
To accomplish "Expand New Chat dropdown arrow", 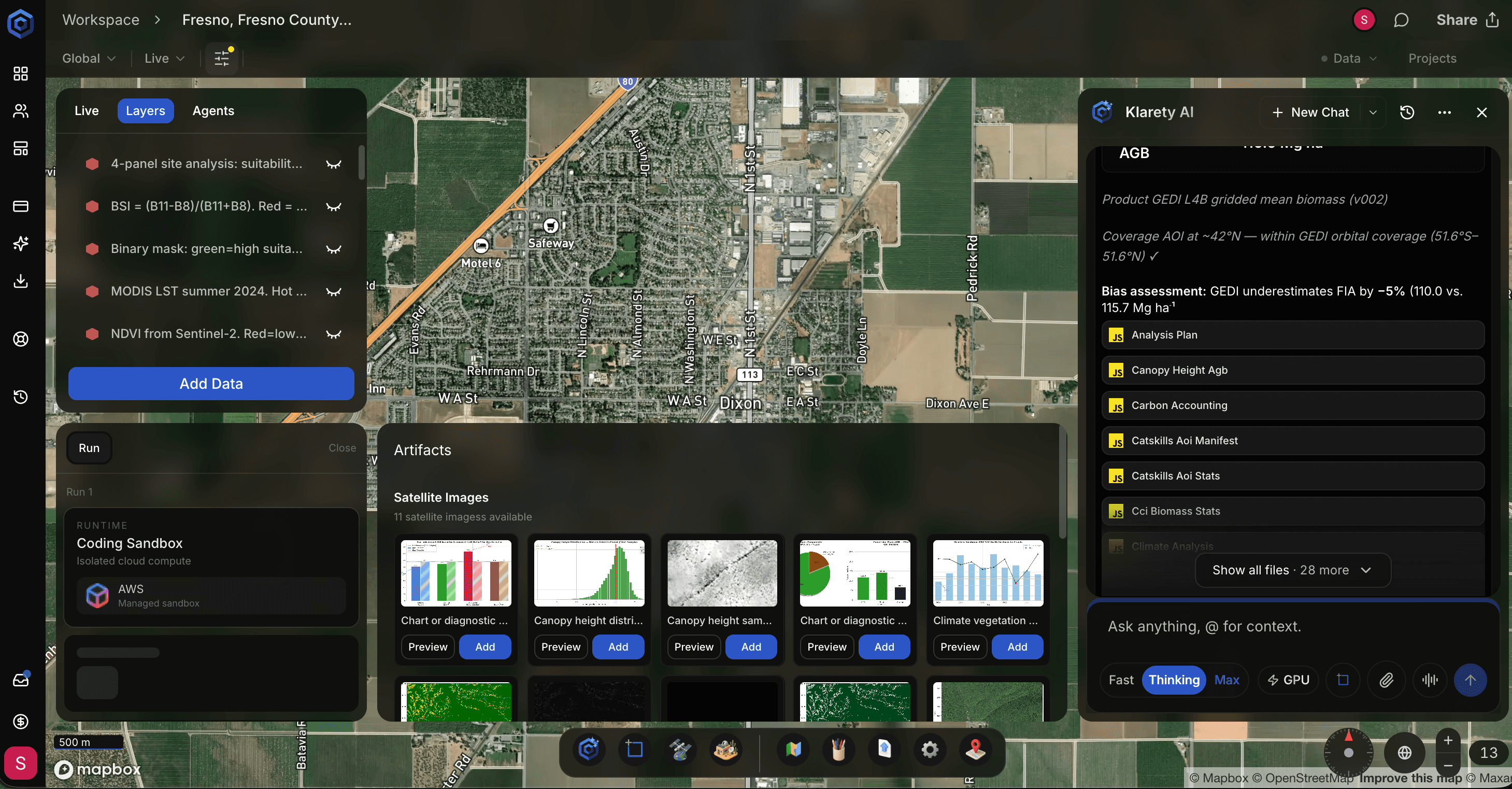I will pyautogui.click(x=1373, y=112).
